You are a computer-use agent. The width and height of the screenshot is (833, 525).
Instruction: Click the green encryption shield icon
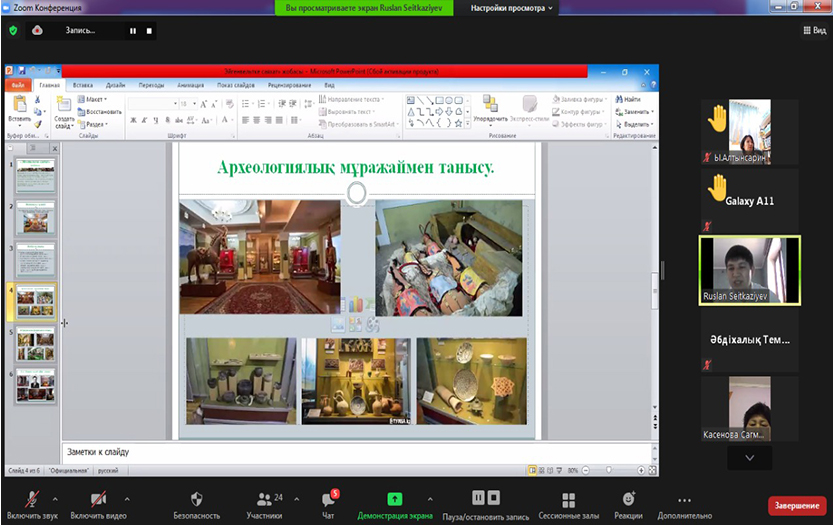coord(13,31)
